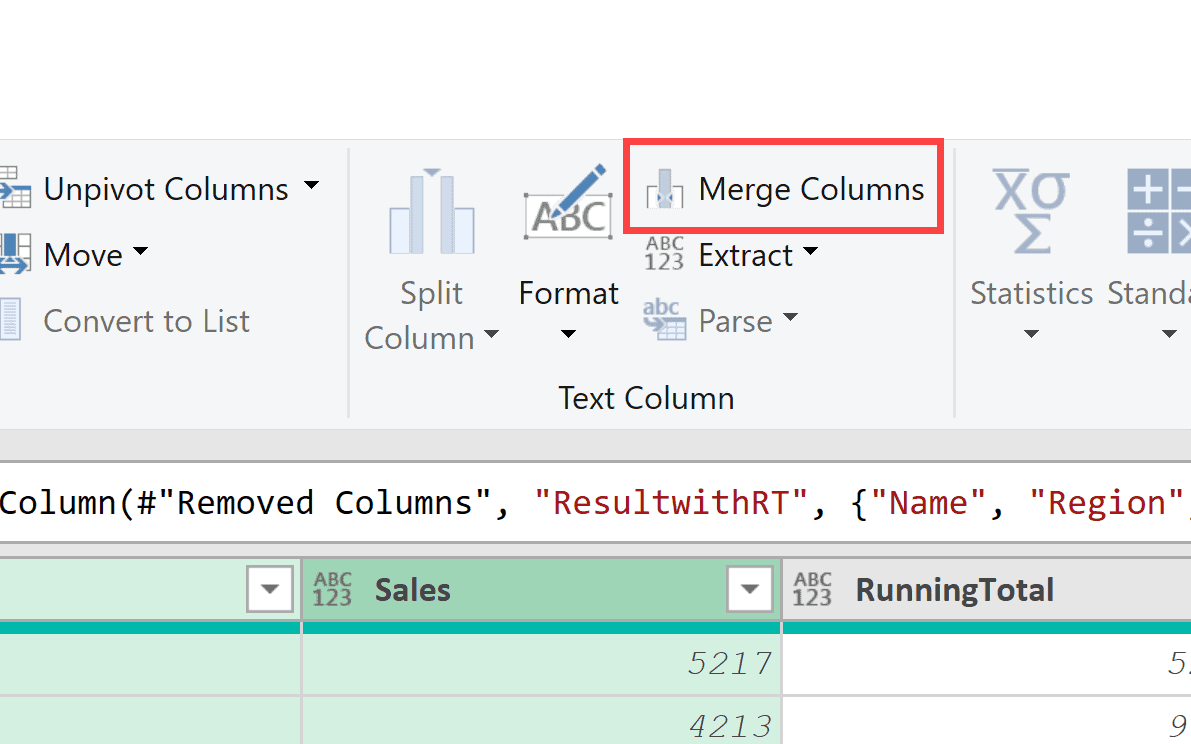Open the Unpivot Columns dropdown arrow
Screen dimensions: 1191x744
311,185
